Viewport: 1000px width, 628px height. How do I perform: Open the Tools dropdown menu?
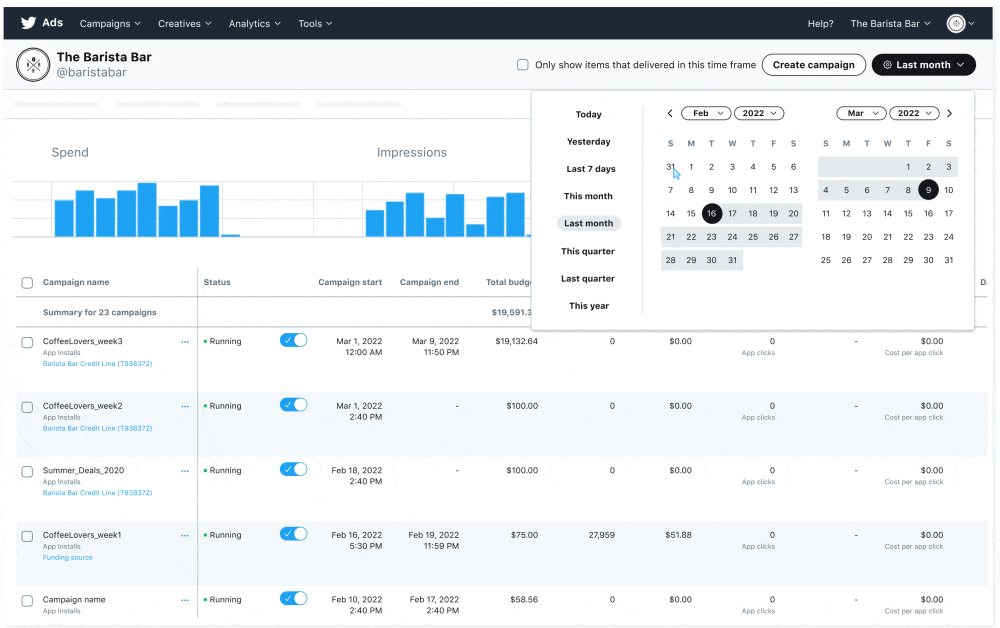click(315, 24)
